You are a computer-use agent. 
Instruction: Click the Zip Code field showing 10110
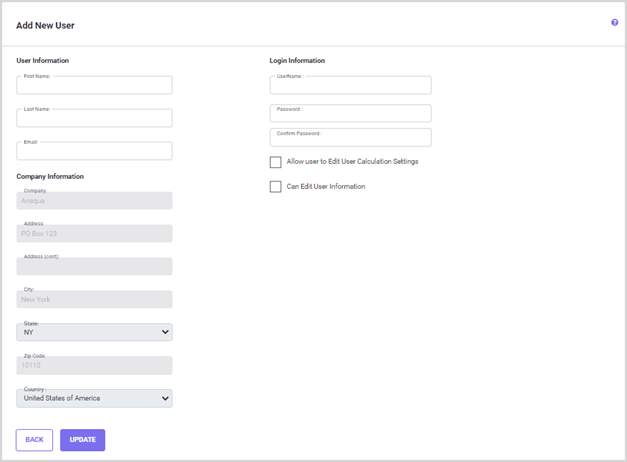point(94,366)
